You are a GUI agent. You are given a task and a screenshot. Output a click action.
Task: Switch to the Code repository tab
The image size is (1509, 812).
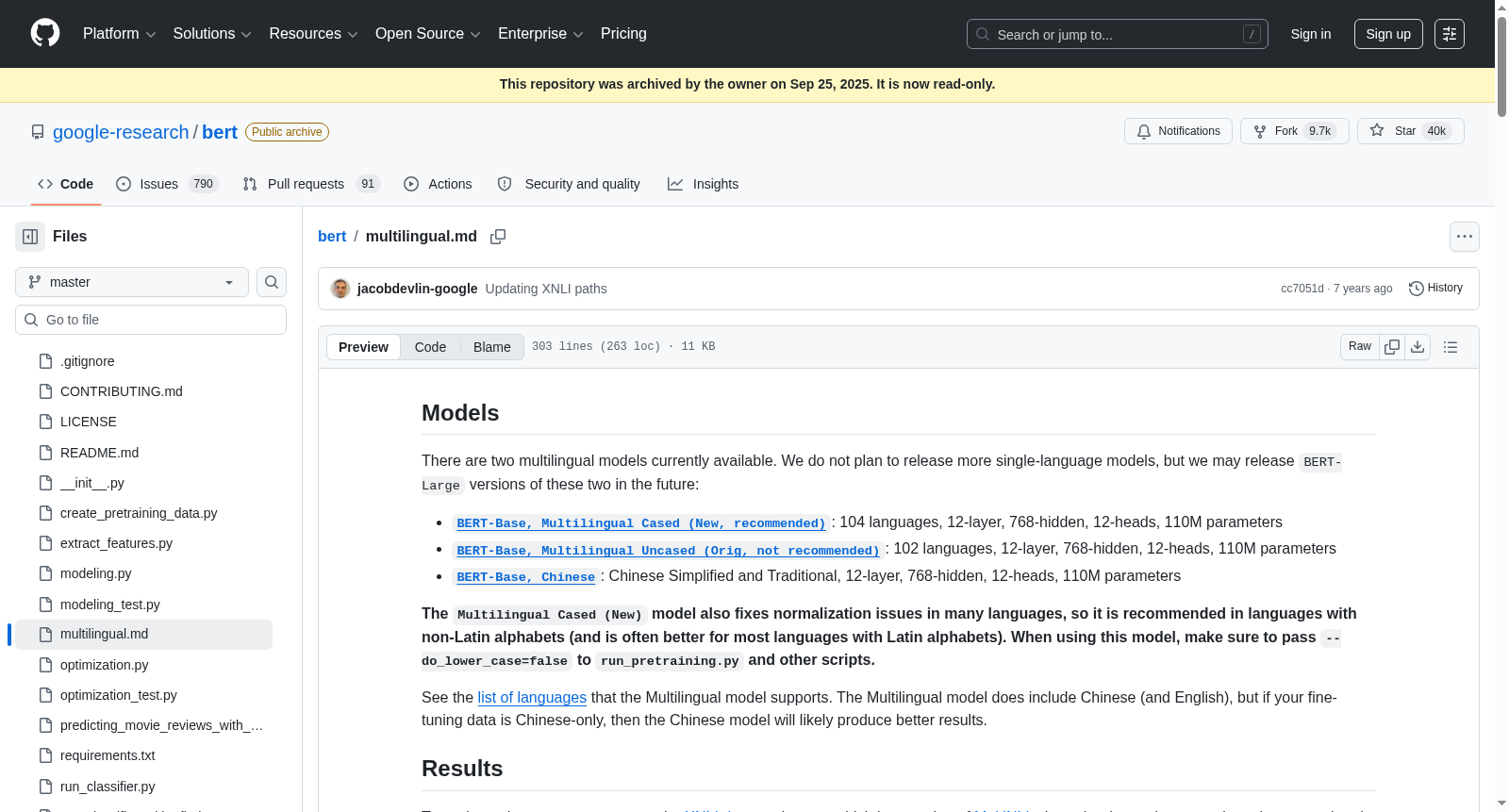(66, 184)
